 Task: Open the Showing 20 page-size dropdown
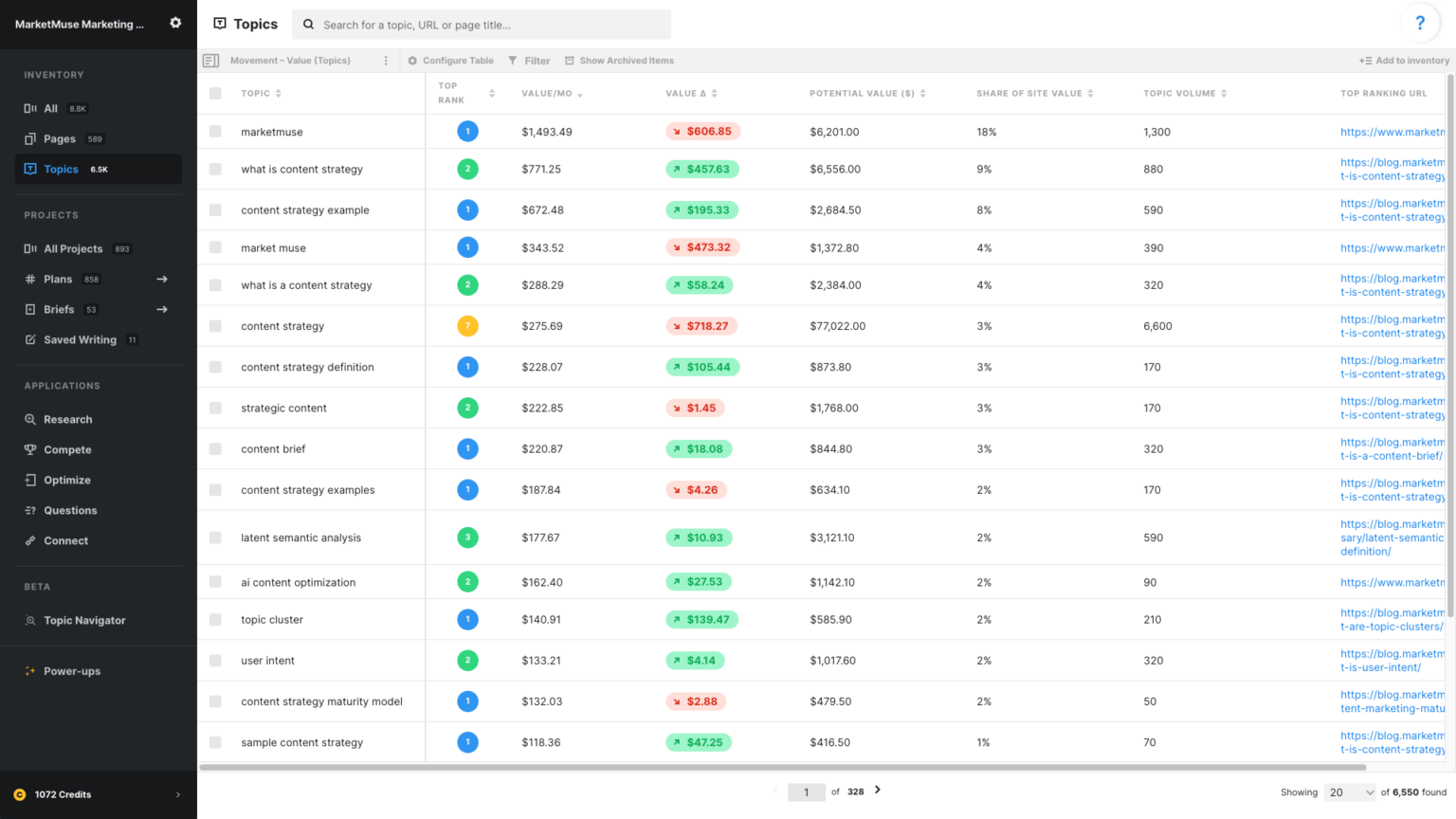(x=1350, y=792)
